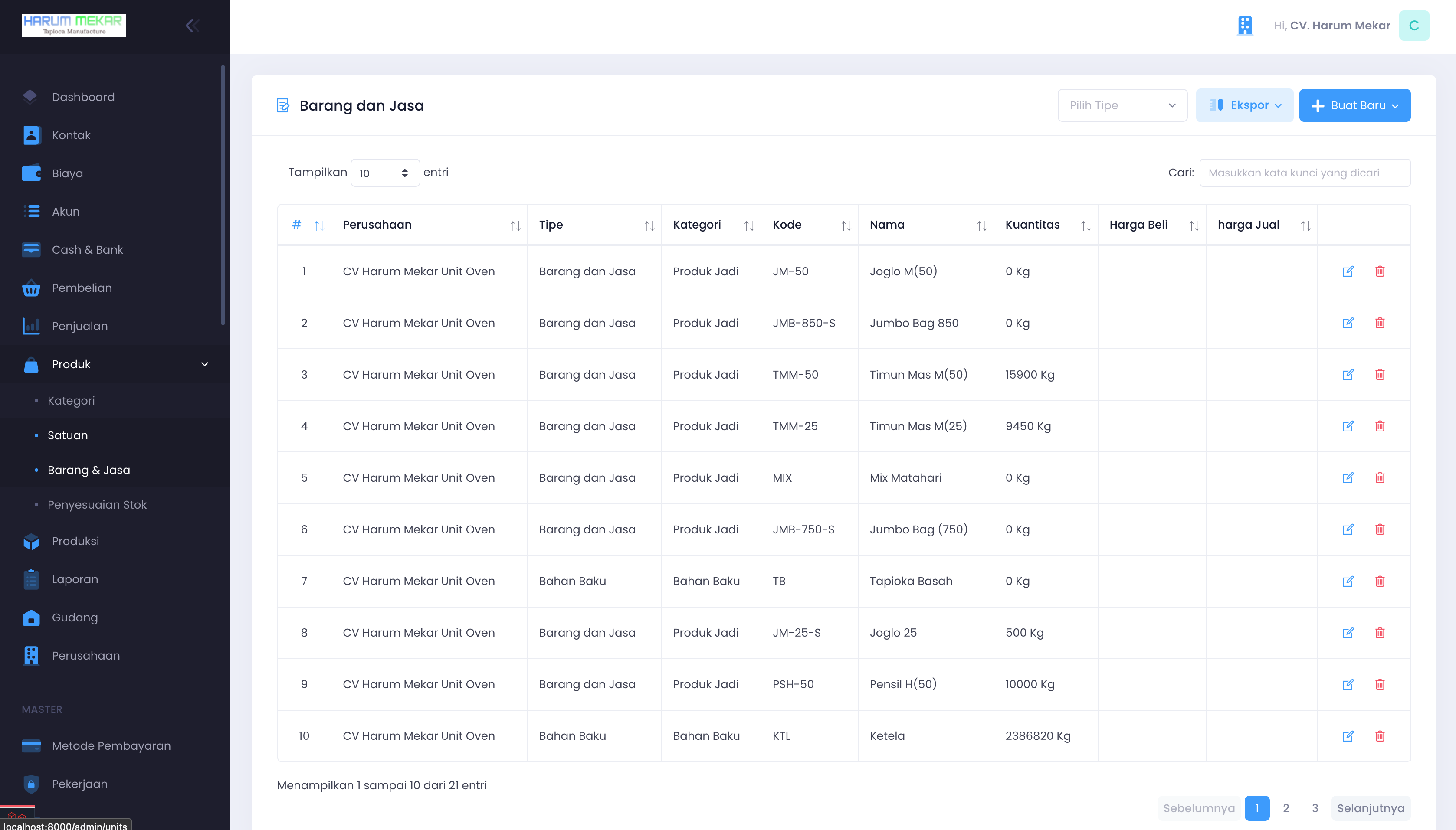The image size is (1456, 830).
Task: Delete the Ketela item
Action: click(x=1380, y=736)
